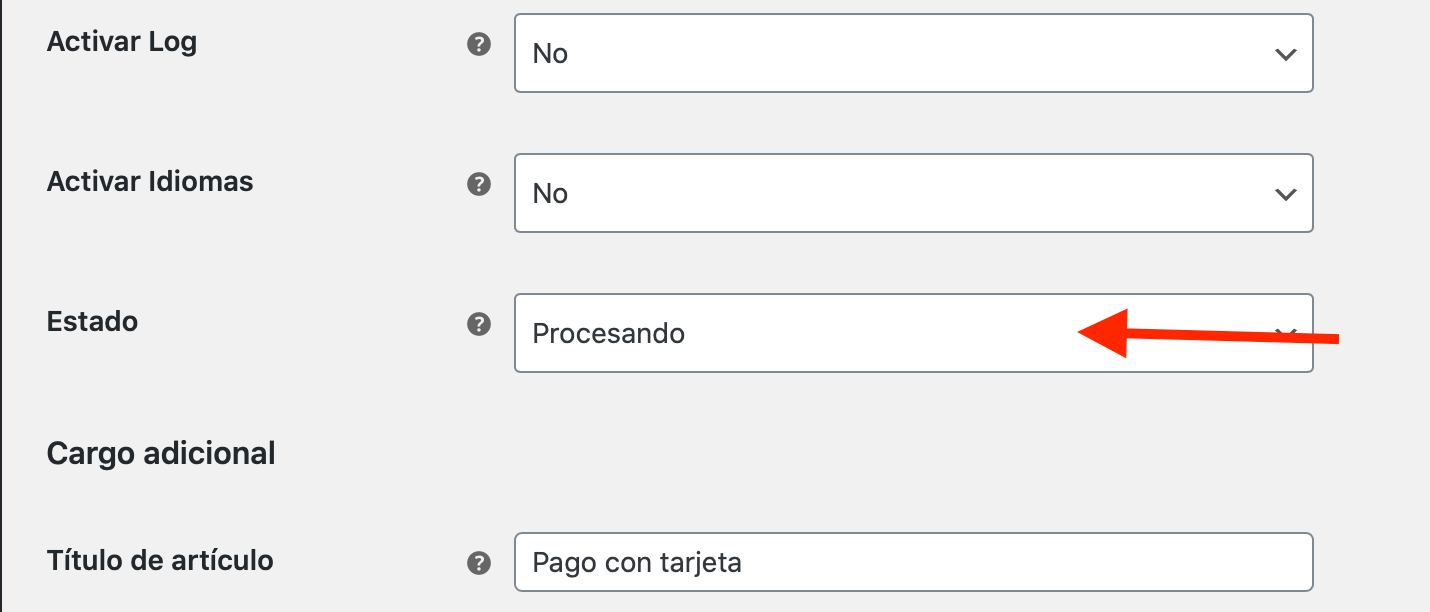This screenshot has width=1430, height=612.
Task: Click the red arrow annotation head
Action: pos(1103,333)
